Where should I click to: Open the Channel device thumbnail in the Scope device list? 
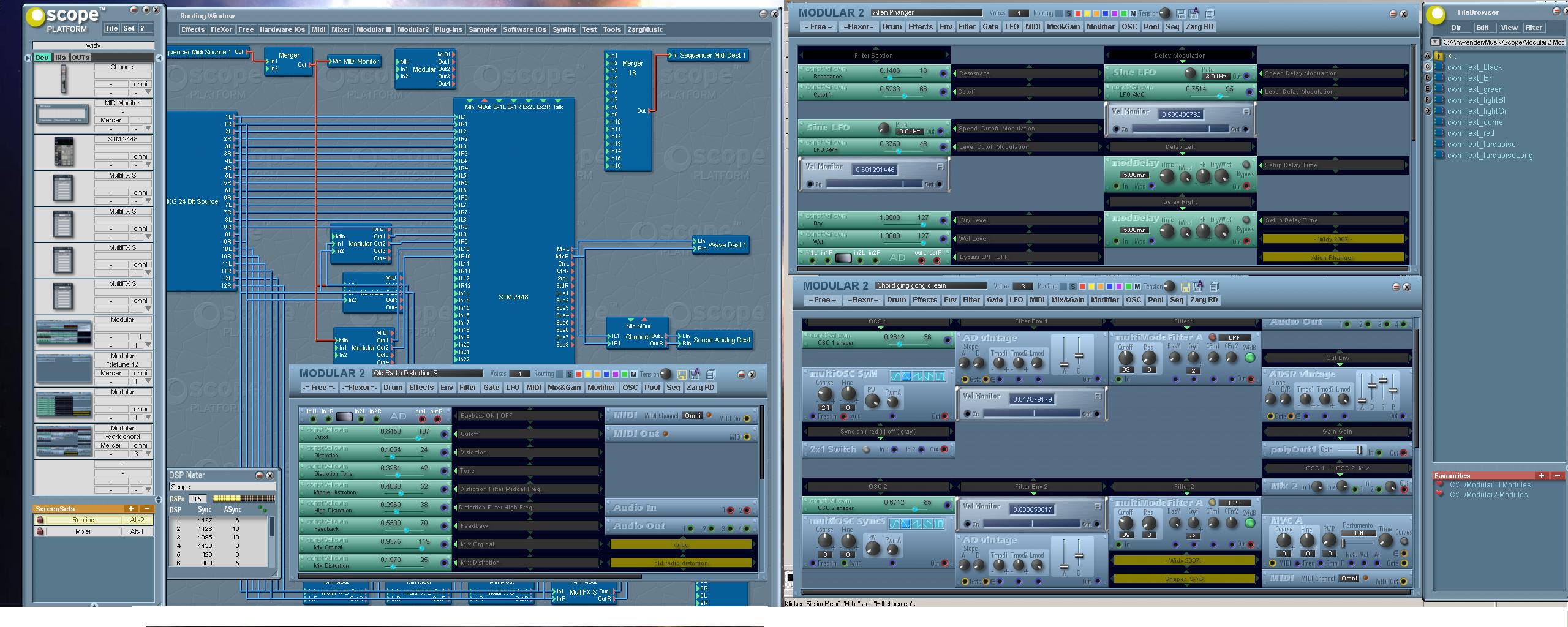tap(63, 80)
